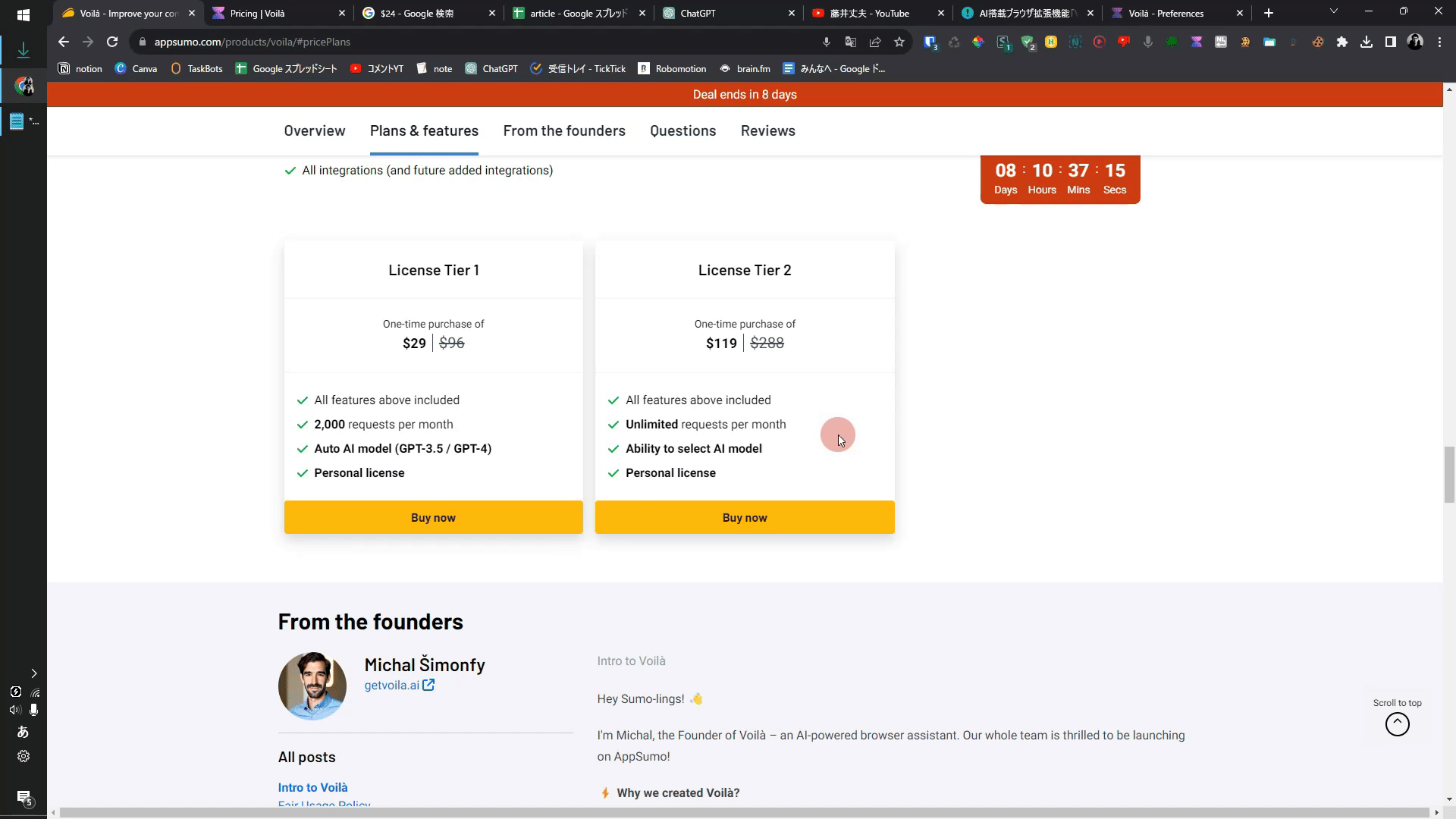Reload the page with the refresh icon
This screenshot has height=819, width=1456.
coord(112,42)
